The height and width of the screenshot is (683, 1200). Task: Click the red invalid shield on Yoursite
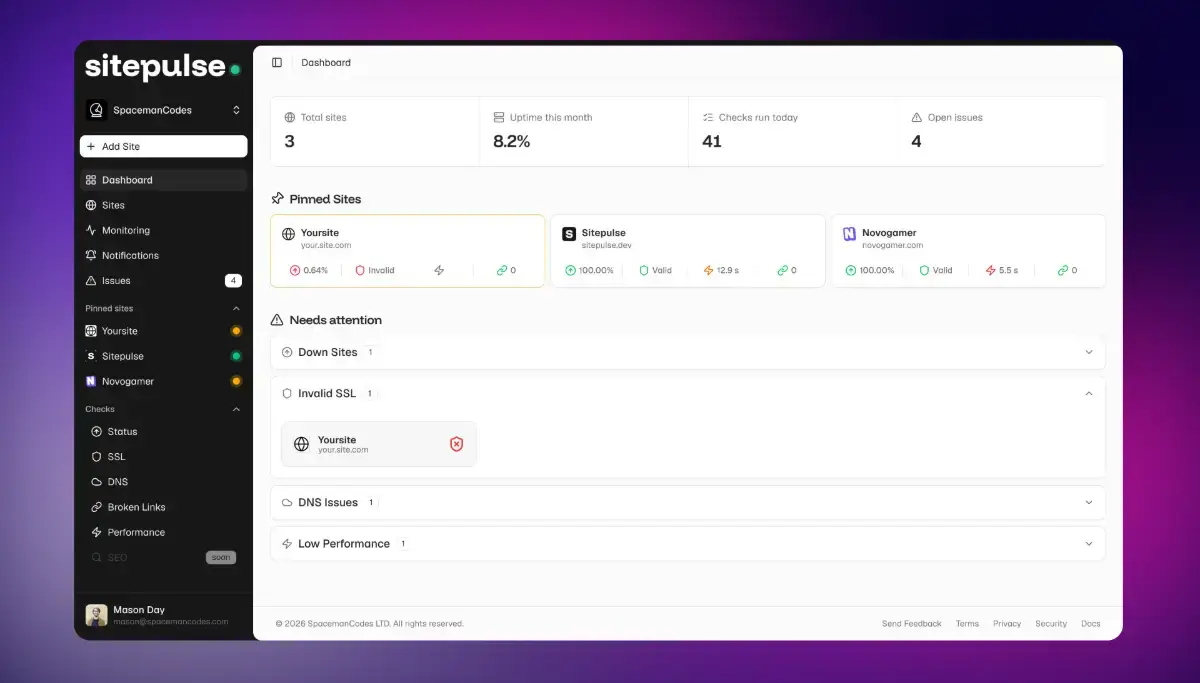(x=456, y=444)
